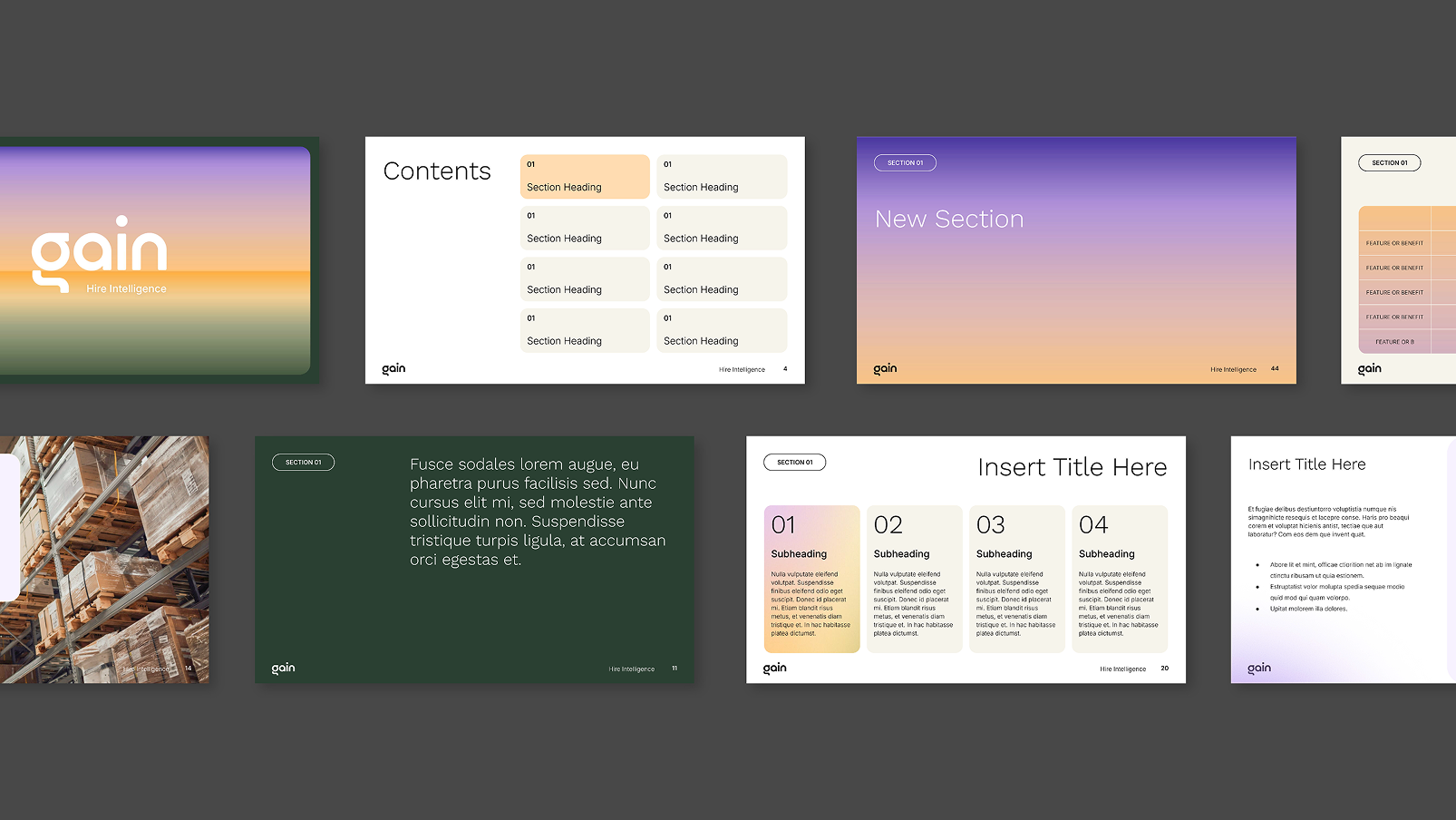Click page number 20 on the four-column slide
This screenshot has width=1456, height=820.
pos(1165,669)
